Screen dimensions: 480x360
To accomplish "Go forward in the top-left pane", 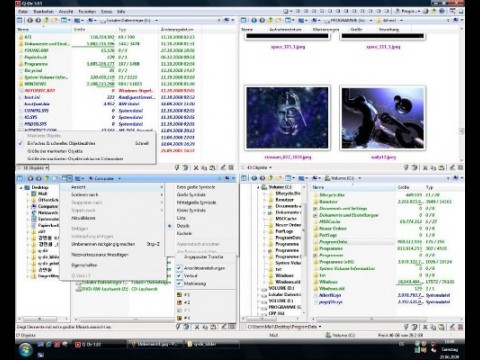I will click(x=38, y=20).
